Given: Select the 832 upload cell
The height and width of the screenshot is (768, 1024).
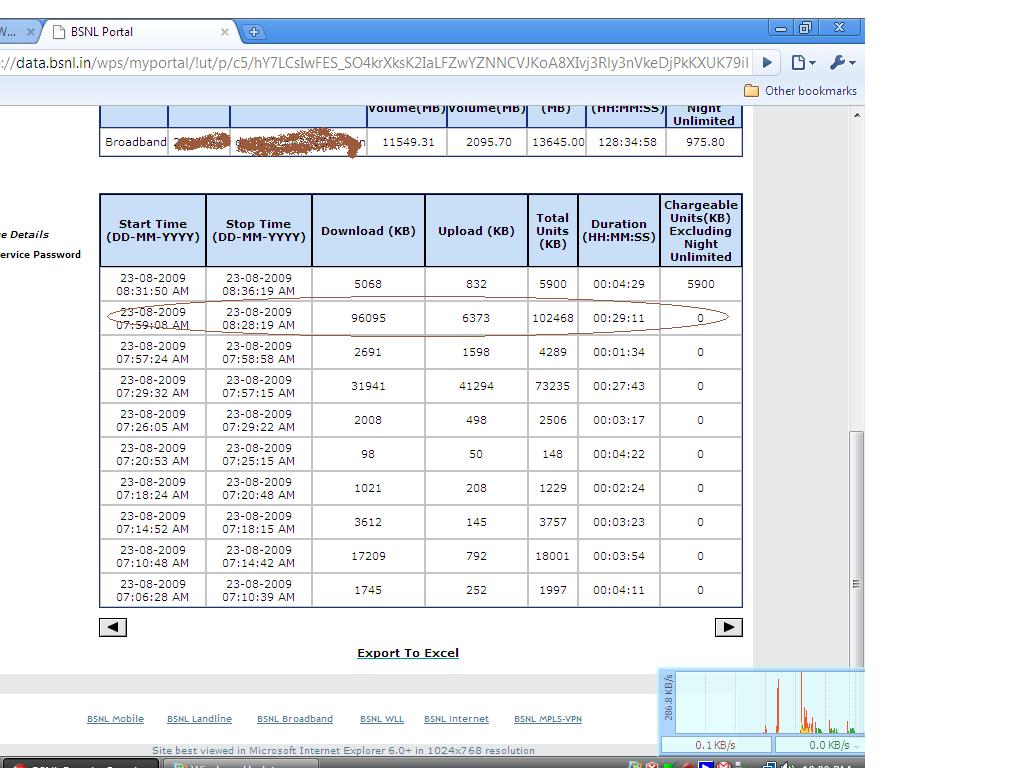Looking at the screenshot, I should (x=476, y=284).
